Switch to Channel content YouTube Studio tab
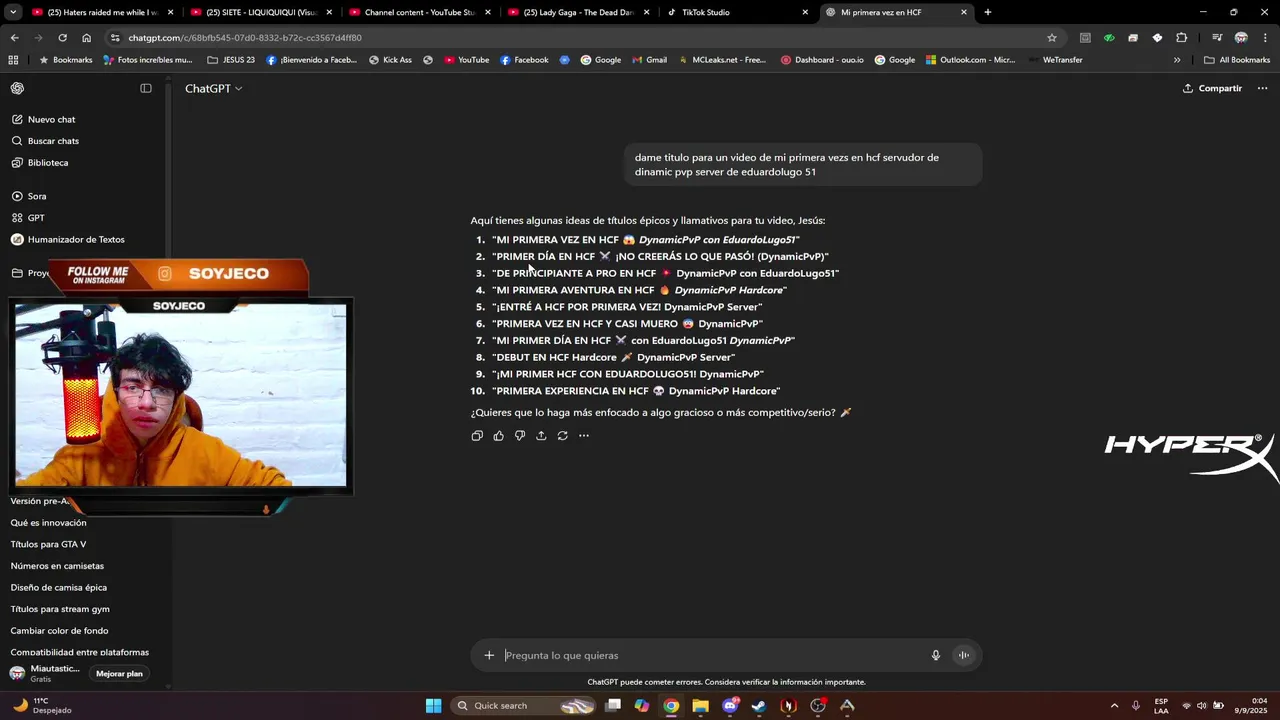This screenshot has width=1280, height=720. pos(418,12)
